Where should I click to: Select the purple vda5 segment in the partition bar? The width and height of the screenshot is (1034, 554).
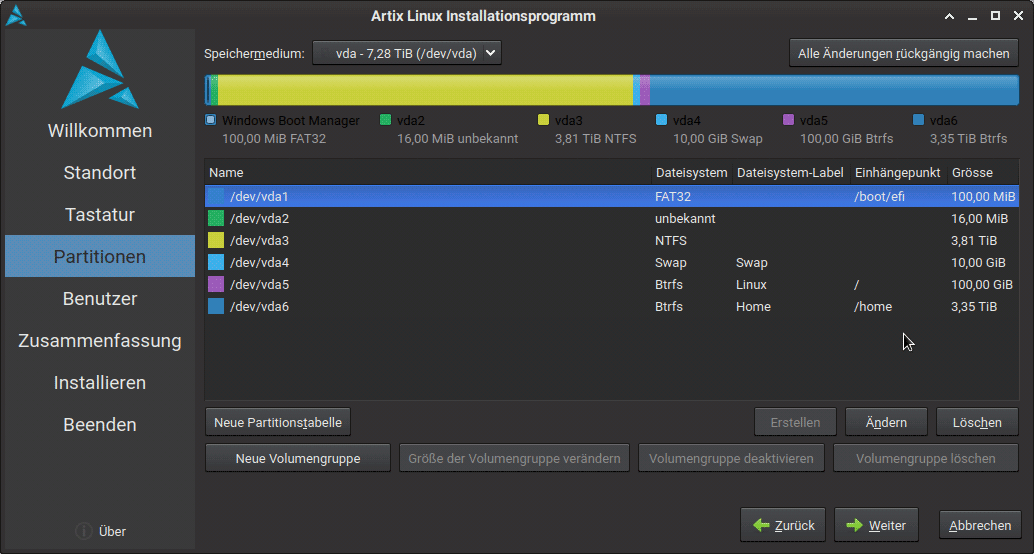[x=645, y=90]
